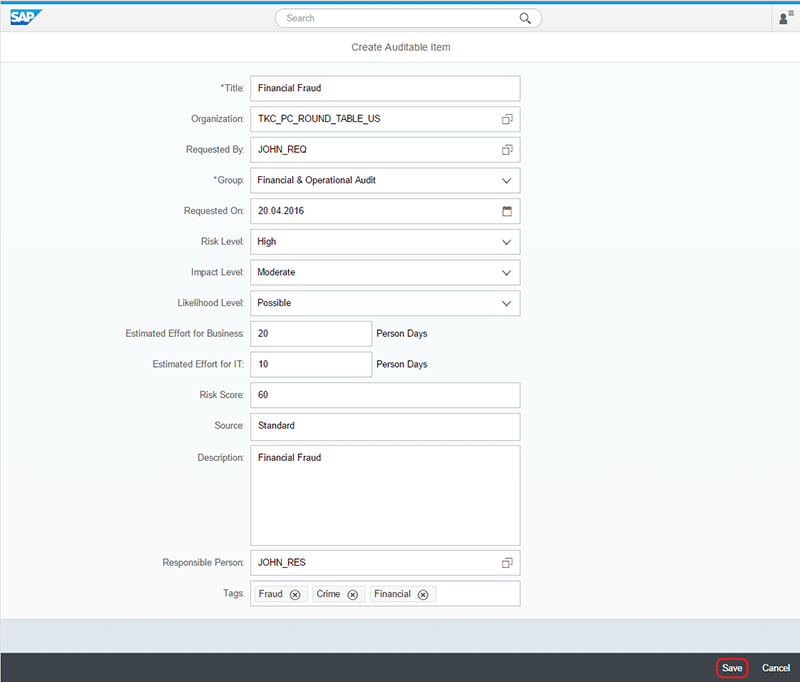
Task: Click the Group value Financial & Operational Audit
Action: tap(316, 180)
